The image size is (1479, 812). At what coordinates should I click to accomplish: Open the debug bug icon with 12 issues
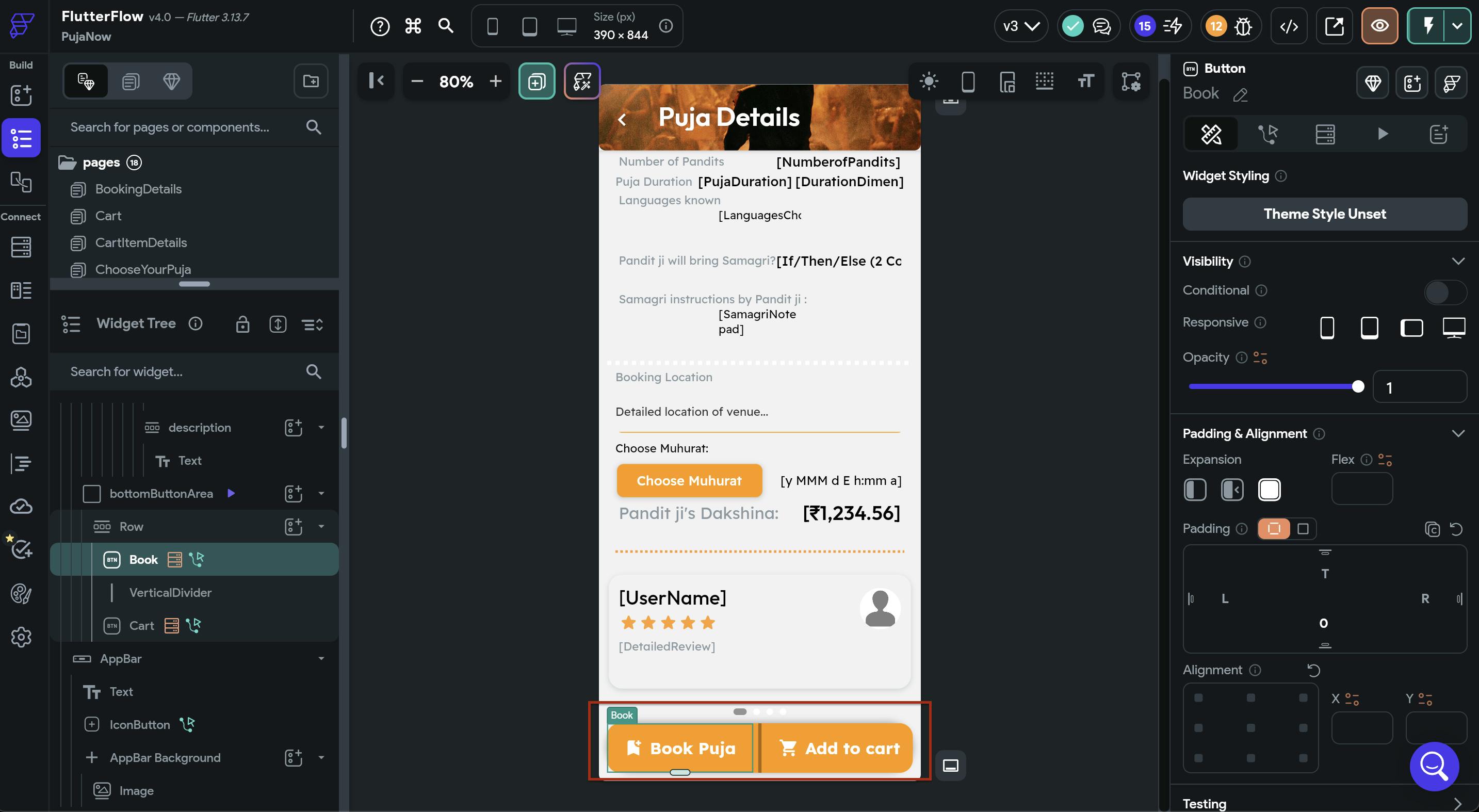click(x=1243, y=26)
